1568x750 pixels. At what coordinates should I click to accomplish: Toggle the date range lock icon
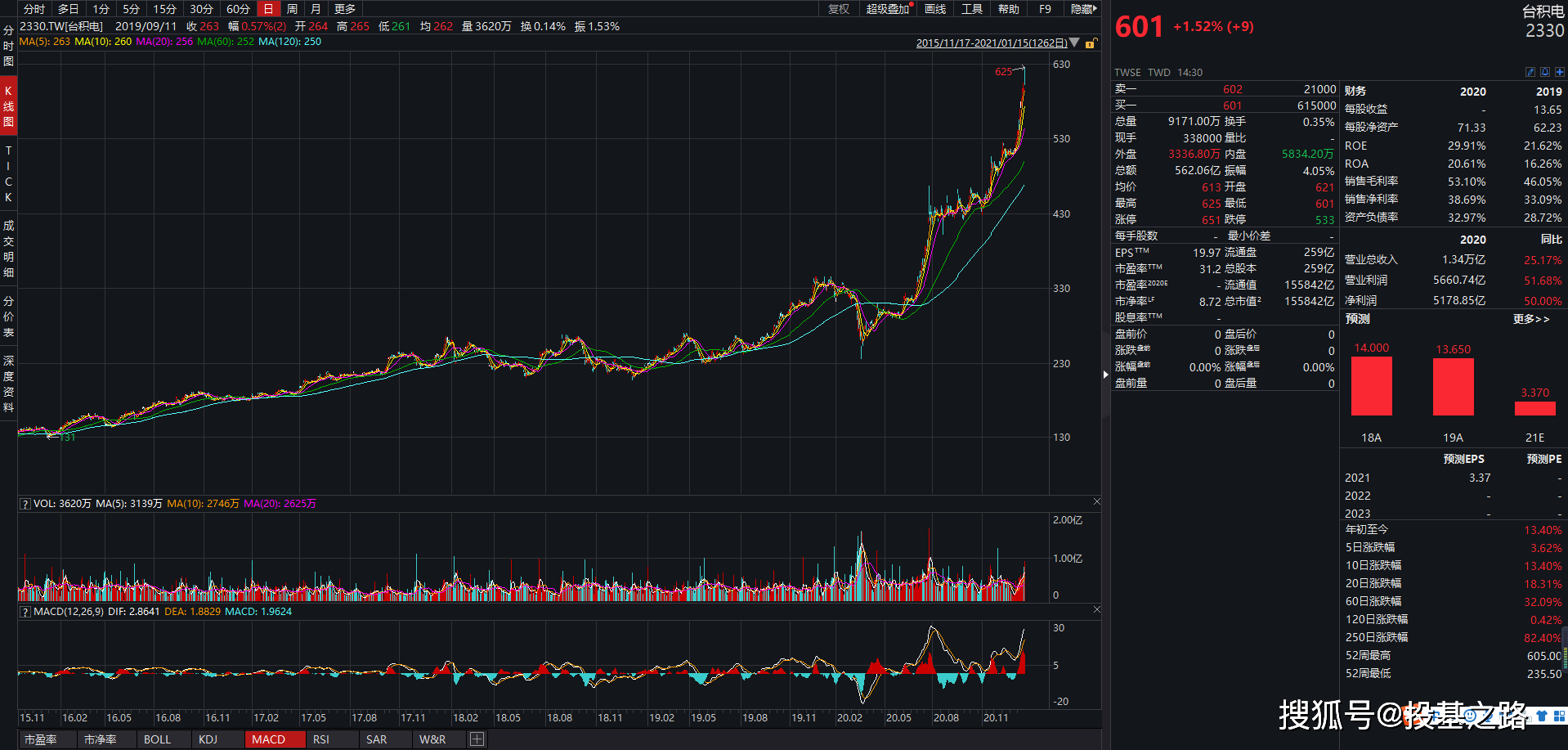point(1091,43)
